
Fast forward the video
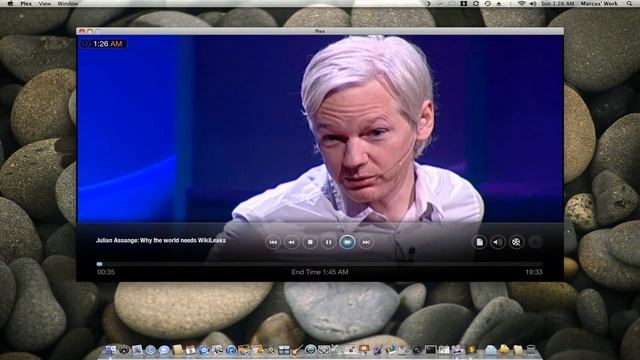347,242
